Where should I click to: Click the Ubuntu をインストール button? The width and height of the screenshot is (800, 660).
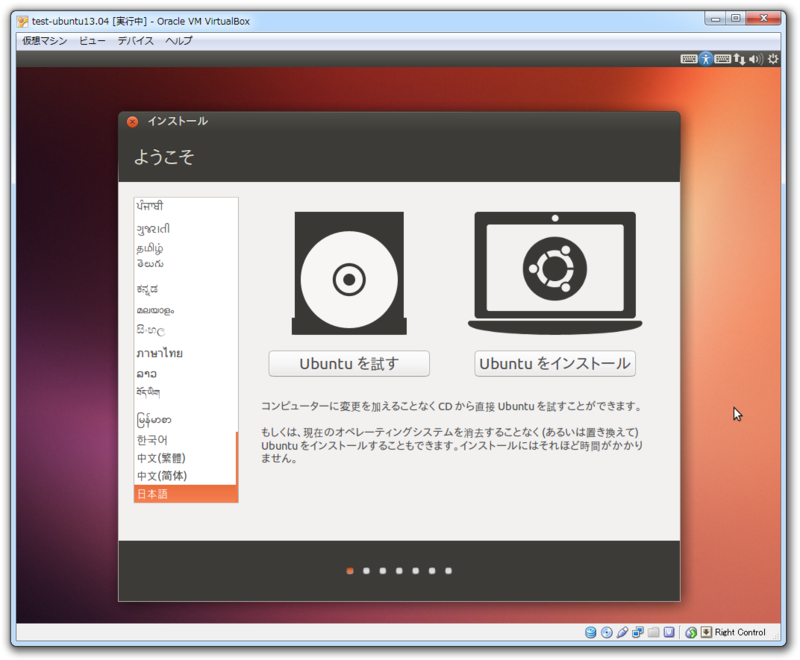point(555,364)
